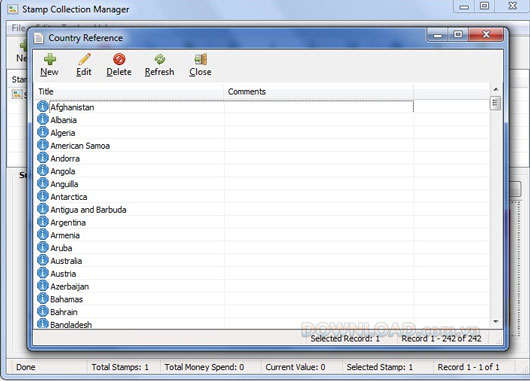Select the Argentina row text
The height and width of the screenshot is (381, 530).
point(68,223)
